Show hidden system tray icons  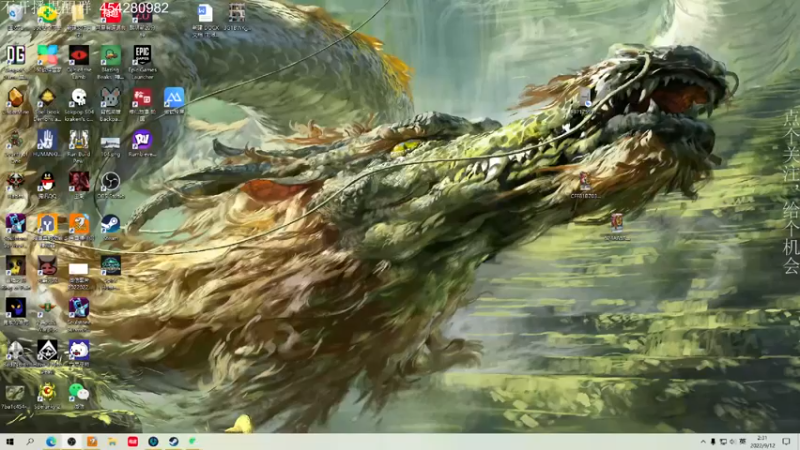click(703, 442)
